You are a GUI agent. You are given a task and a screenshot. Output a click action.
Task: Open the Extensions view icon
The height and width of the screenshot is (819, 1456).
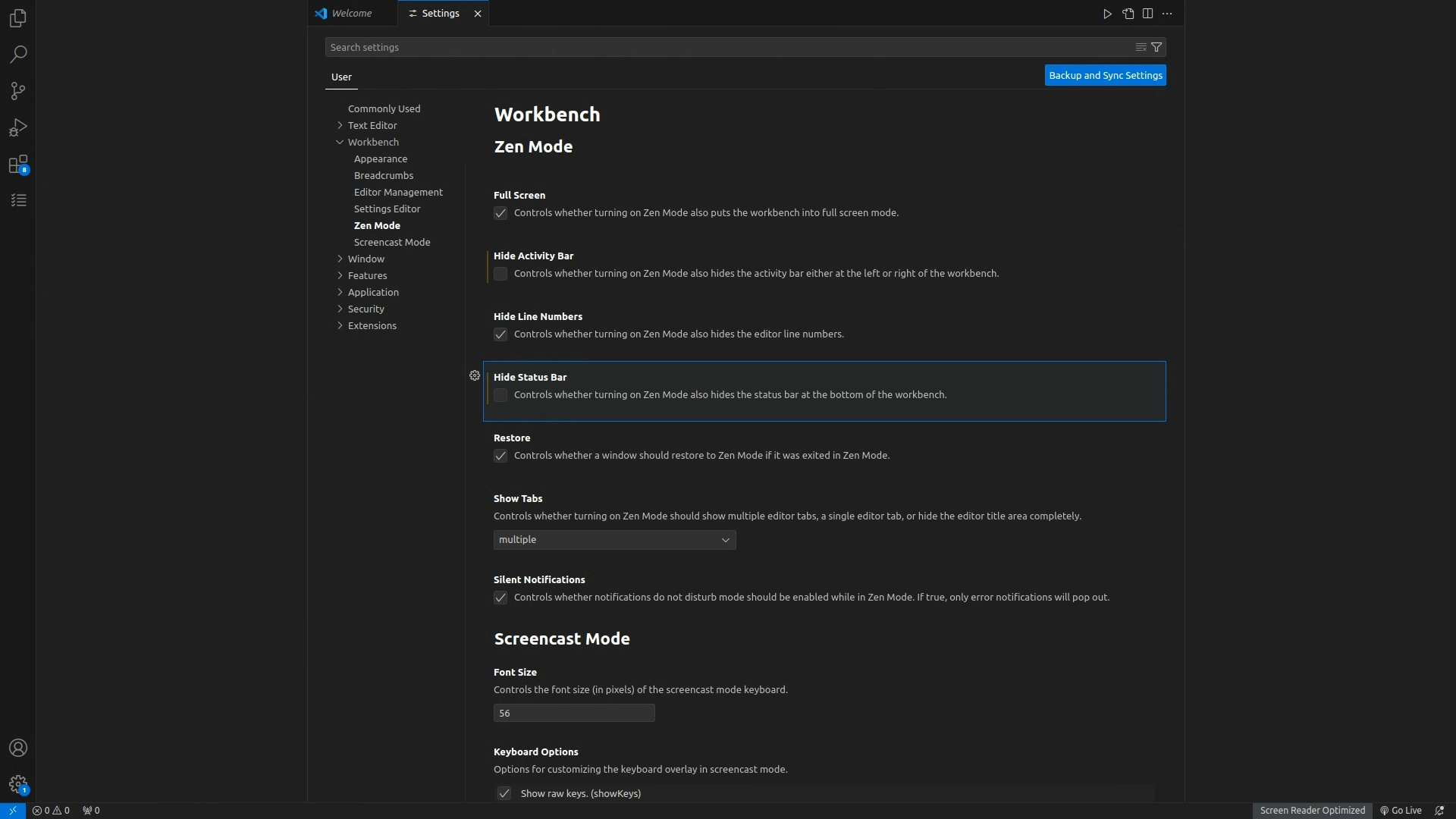click(17, 165)
